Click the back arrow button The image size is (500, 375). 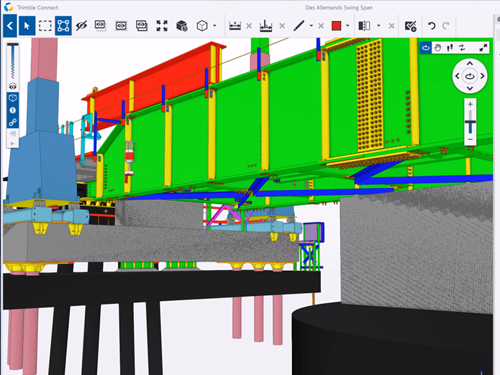pos(10,26)
